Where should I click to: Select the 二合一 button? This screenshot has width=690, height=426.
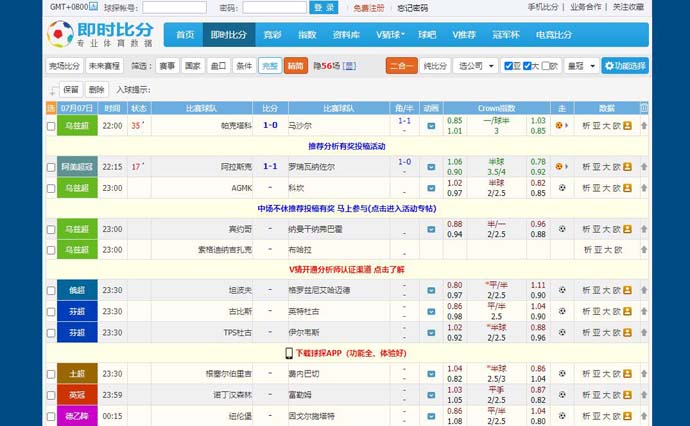pyautogui.click(x=401, y=66)
